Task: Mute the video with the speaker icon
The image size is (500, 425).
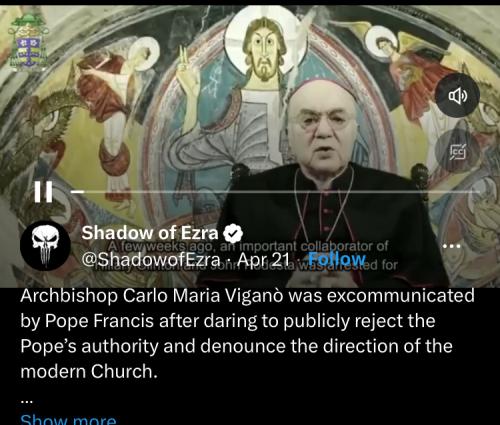Action: pyautogui.click(x=458, y=96)
